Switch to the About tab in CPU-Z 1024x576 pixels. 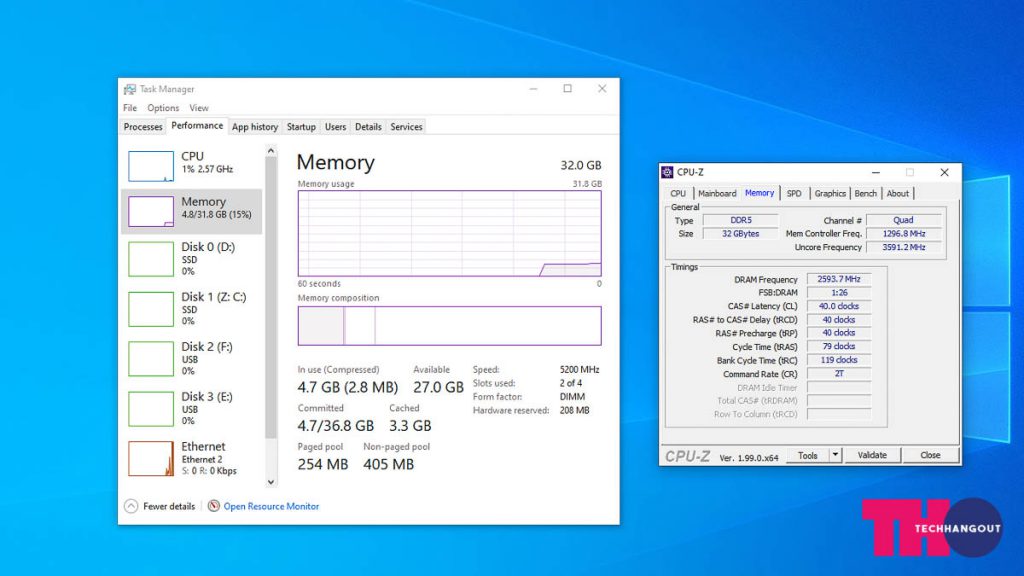coord(897,193)
